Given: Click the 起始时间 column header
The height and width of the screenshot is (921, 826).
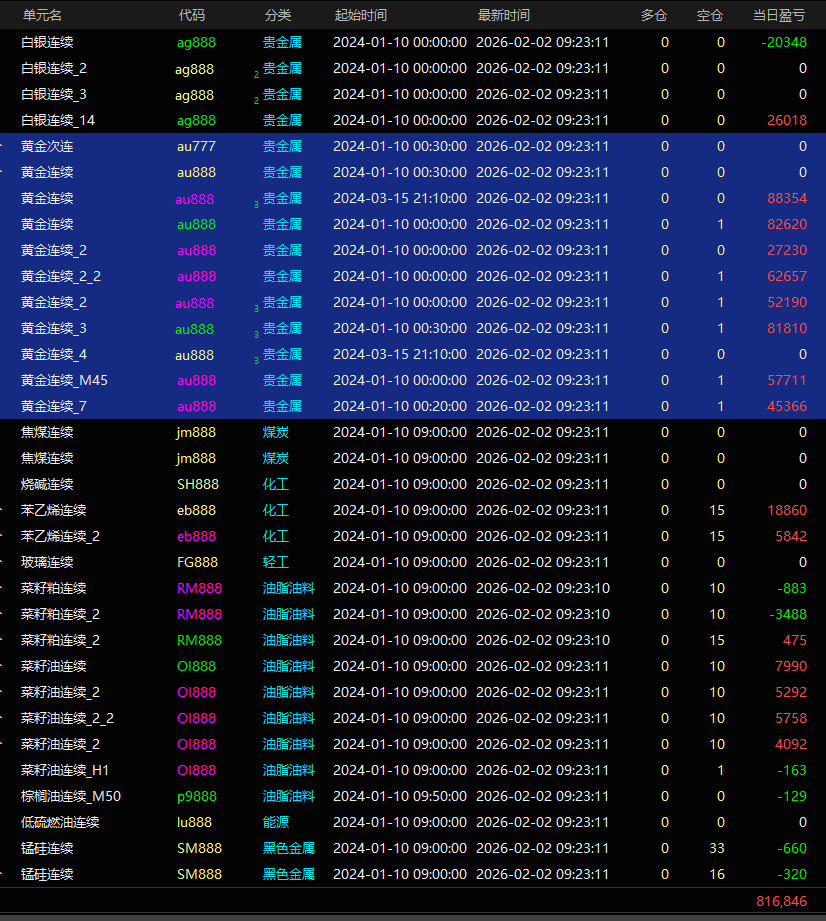Looking at the screenshot, I should 360,15.
